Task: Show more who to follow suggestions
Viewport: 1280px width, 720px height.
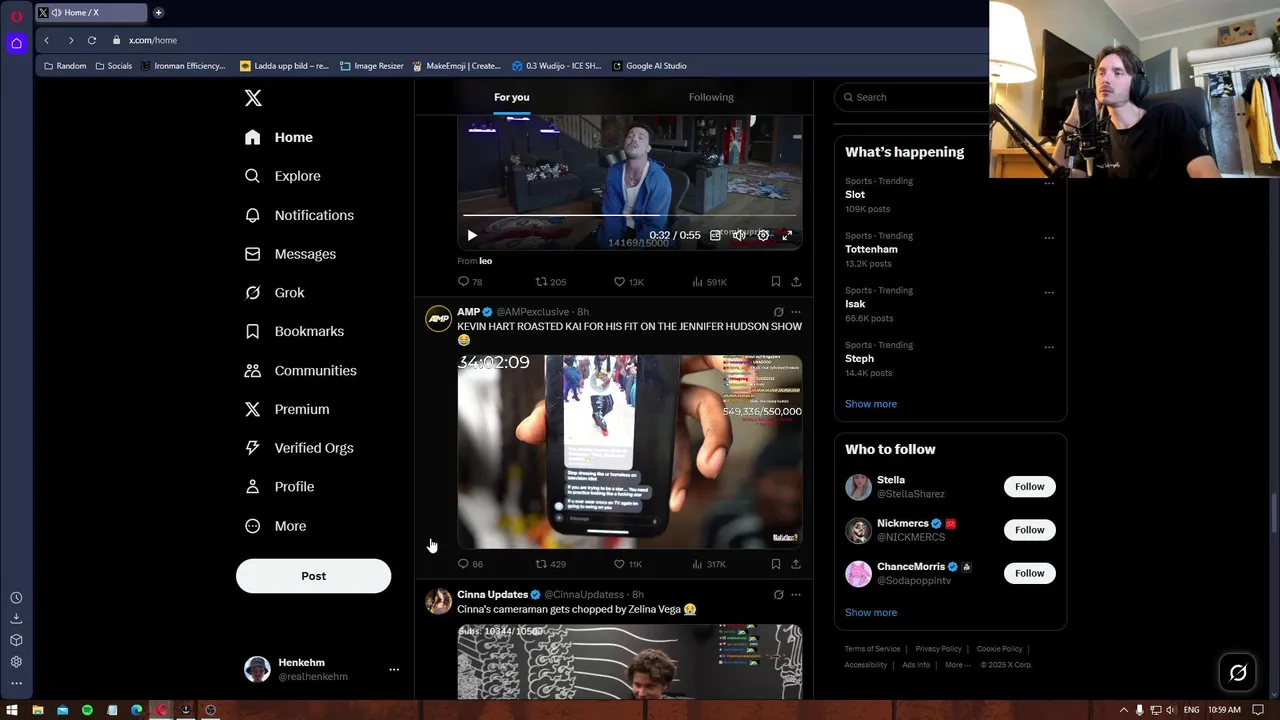Action: pos(871,612)
